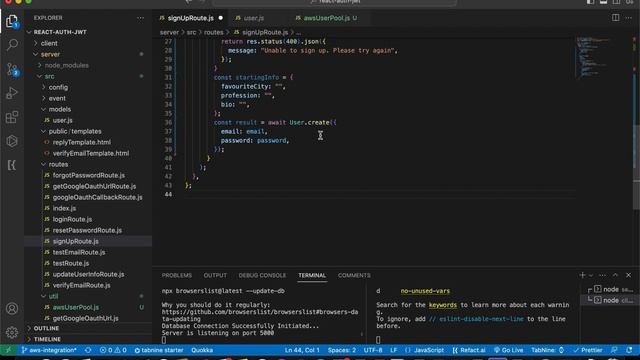Open getGoogleOauthUrl.js file

point(85,318)
